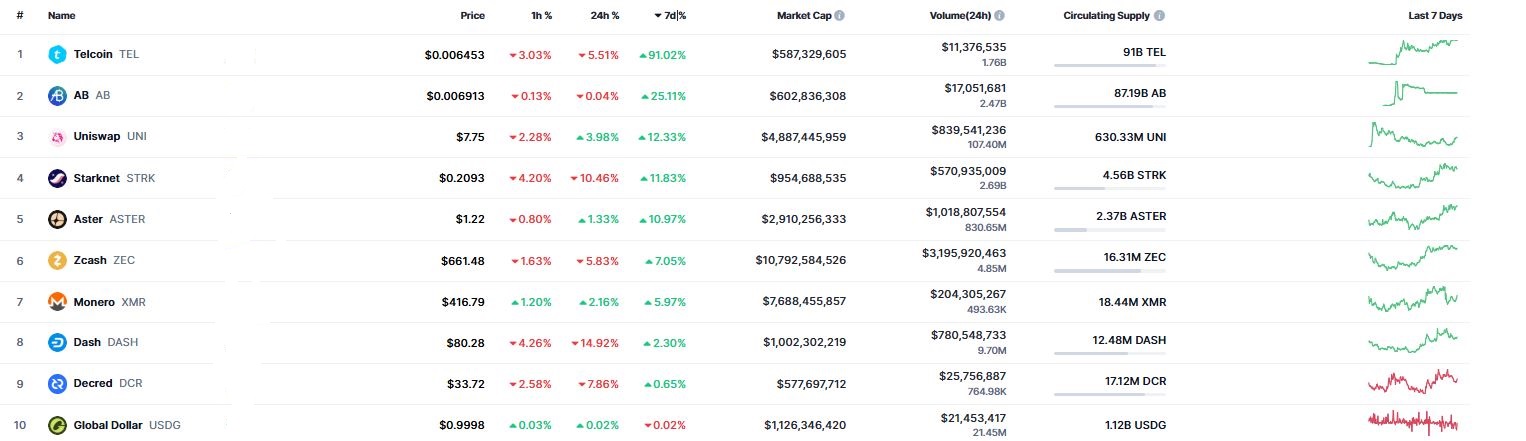The width and height of the screenshot is (1526, 441).
Task: Click the Zcash coin logo icon
Action: [x=57, y=260]
